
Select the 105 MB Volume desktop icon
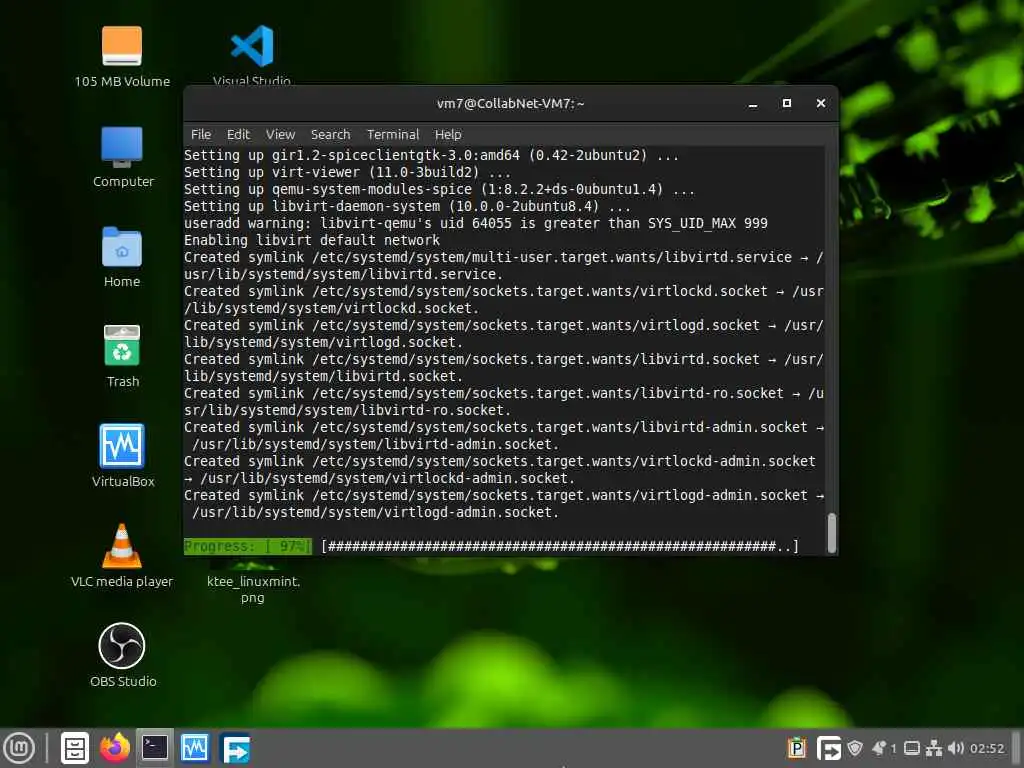coord(122,56)
